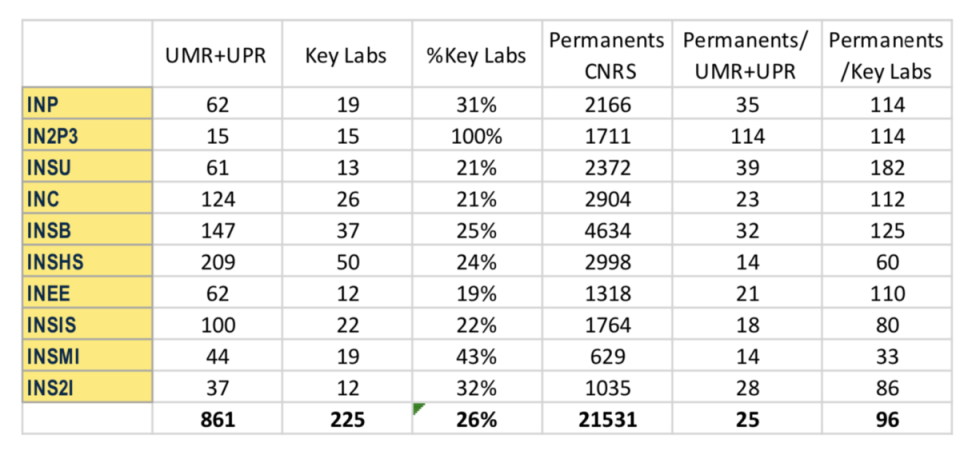The image size is (980, 463).
Task: Click the %Key Labs header cell
Action: 476,55
